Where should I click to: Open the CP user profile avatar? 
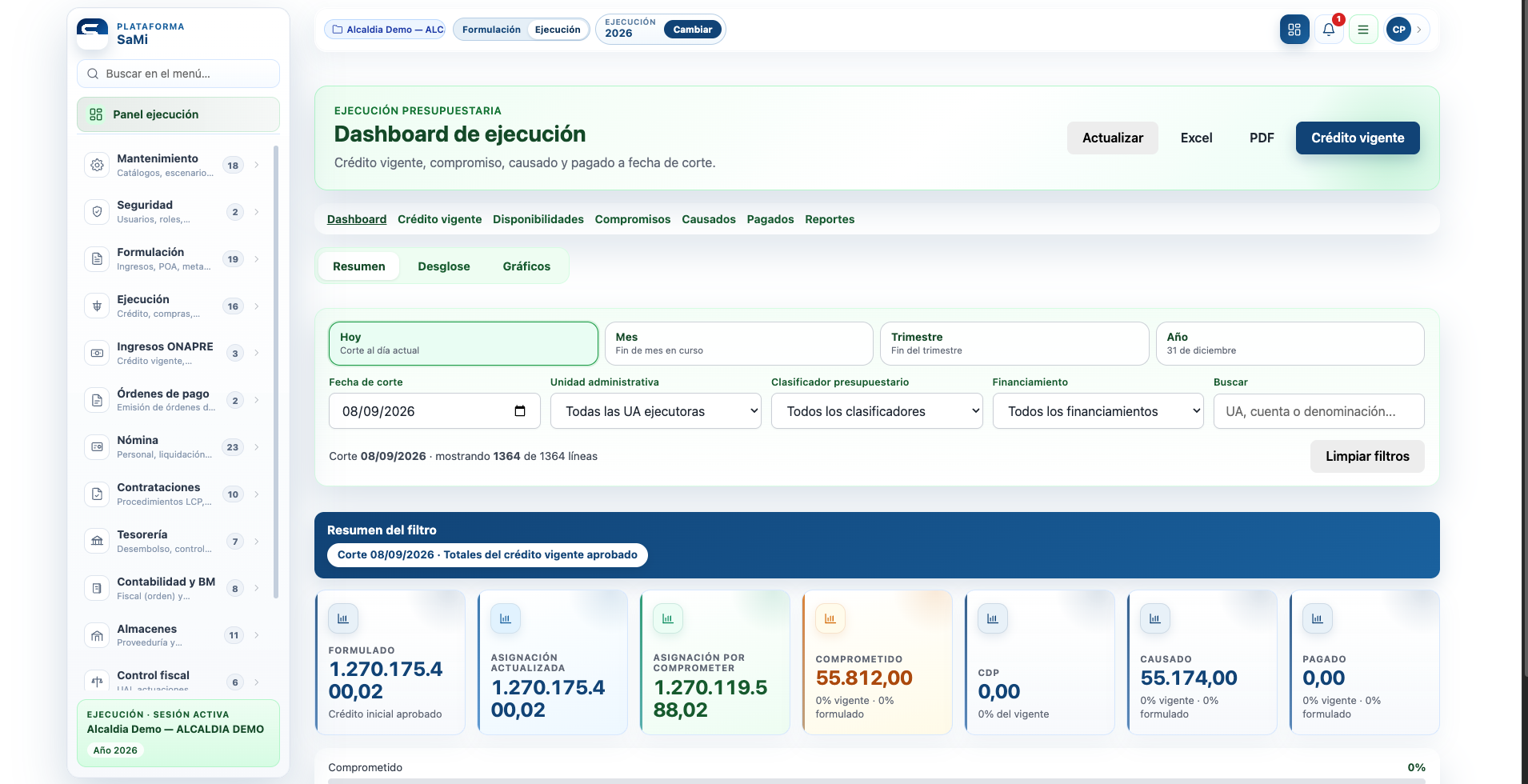click(1398, 30)
